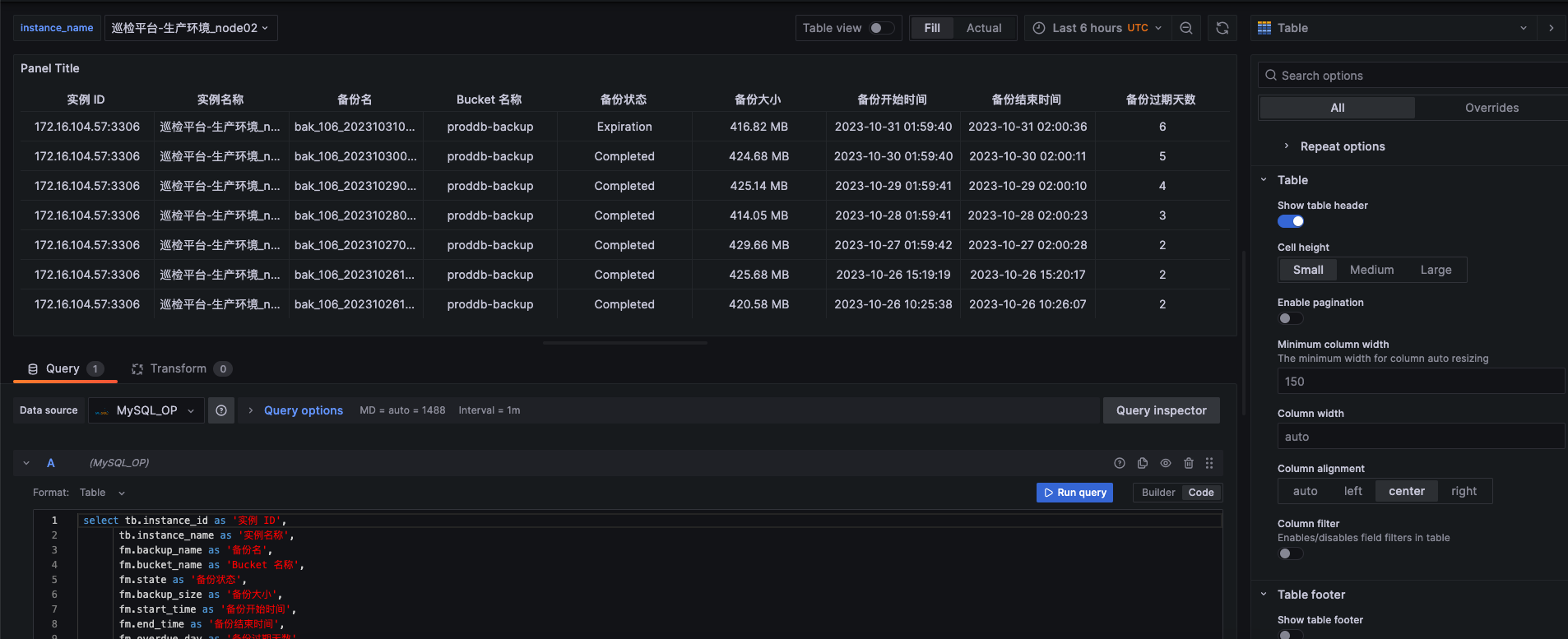The image size is (1568, 639).
Task: Open the instance_name variable dropdown
Action: (x=190, y=28)
